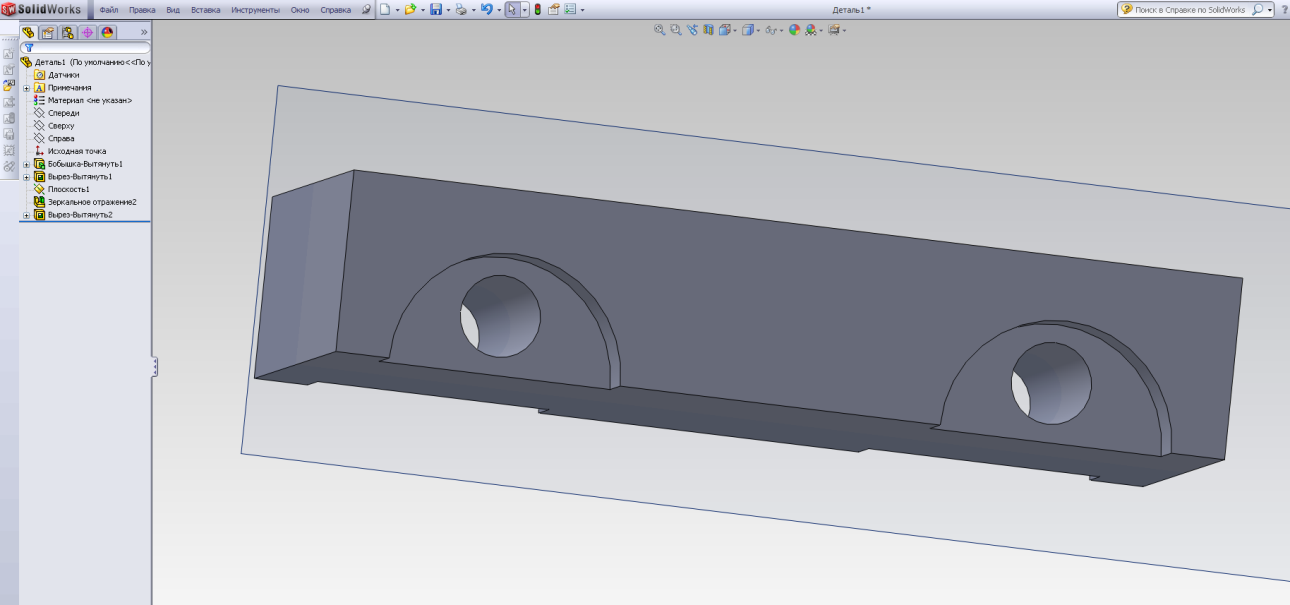Click the Undo arrow icon
Image resolution: width=1290 pixels, height=605 pixels.
(x=486, y=9)
